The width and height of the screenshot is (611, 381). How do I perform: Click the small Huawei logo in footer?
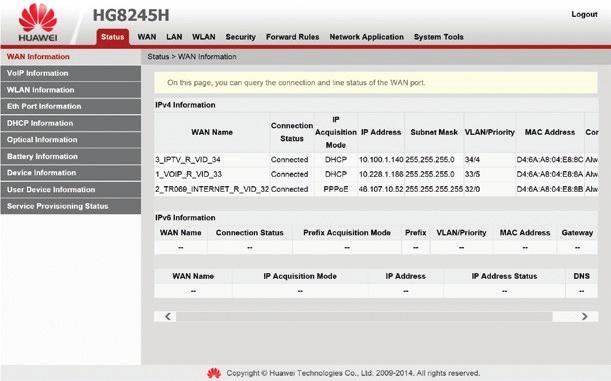click(214, 373)
